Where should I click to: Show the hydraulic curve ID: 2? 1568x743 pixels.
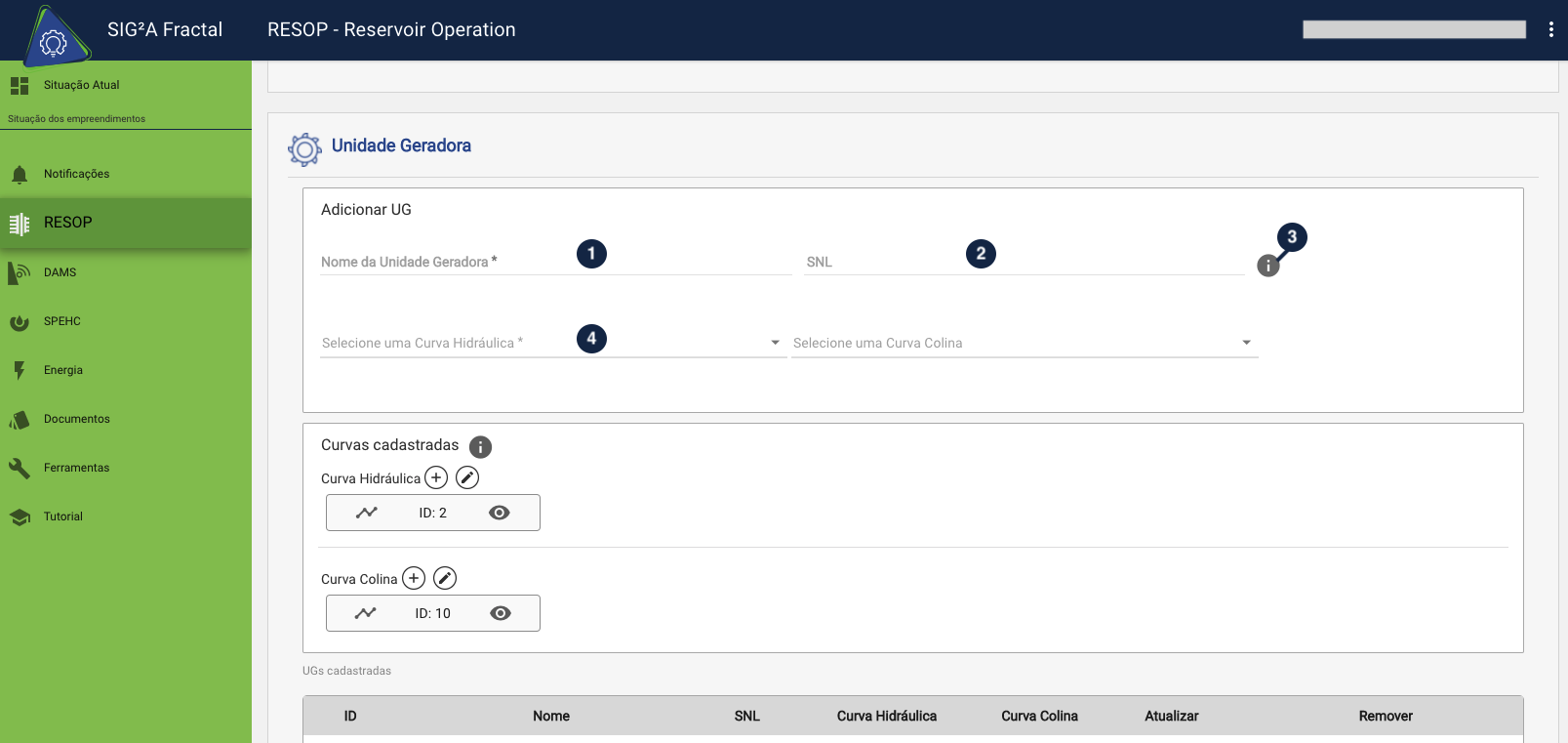click(499, 513)
